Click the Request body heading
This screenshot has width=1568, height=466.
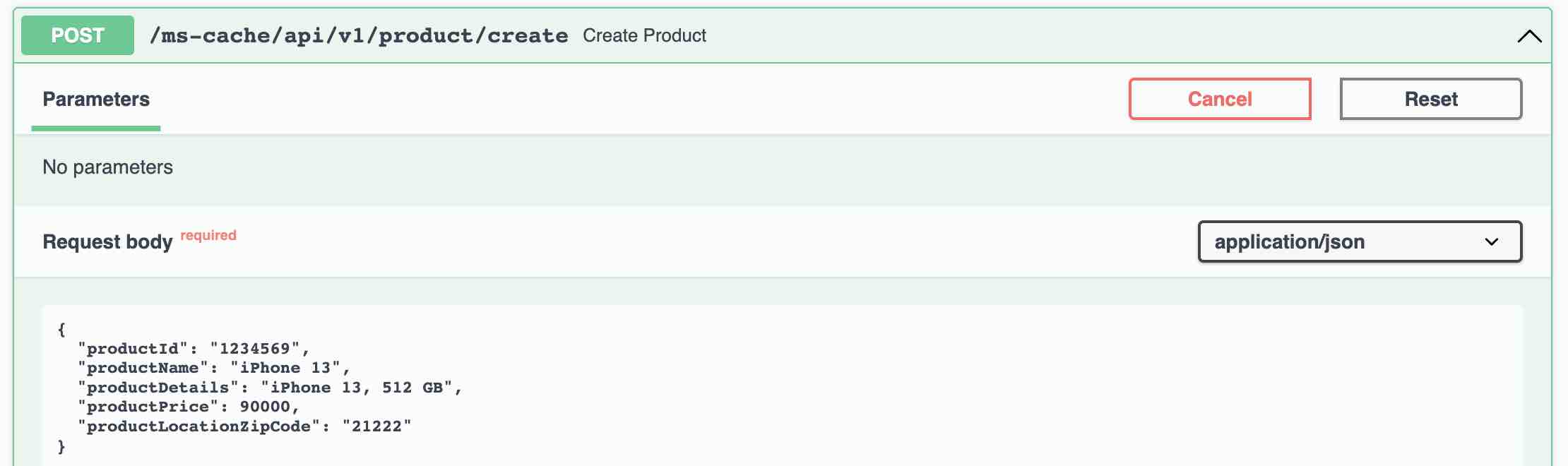pyautogui.click(x=107, y=241)
